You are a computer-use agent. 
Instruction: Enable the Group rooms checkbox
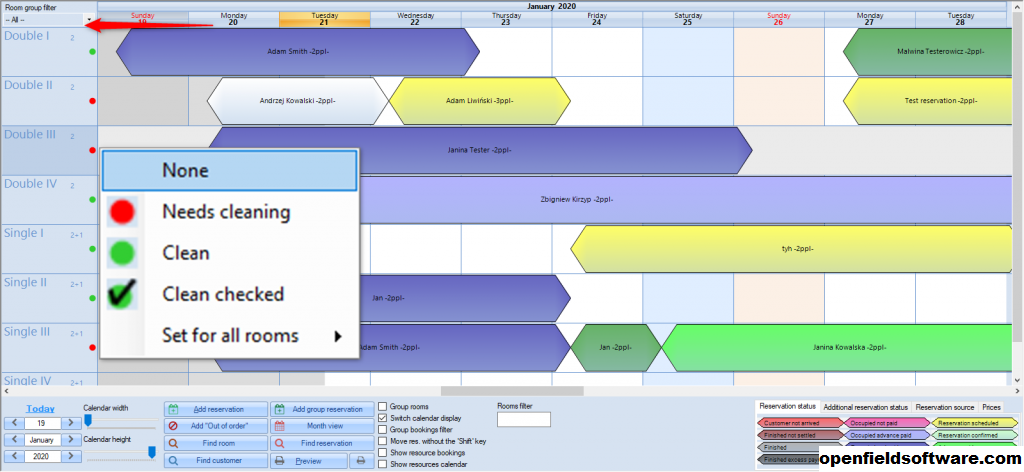[383, 407]
